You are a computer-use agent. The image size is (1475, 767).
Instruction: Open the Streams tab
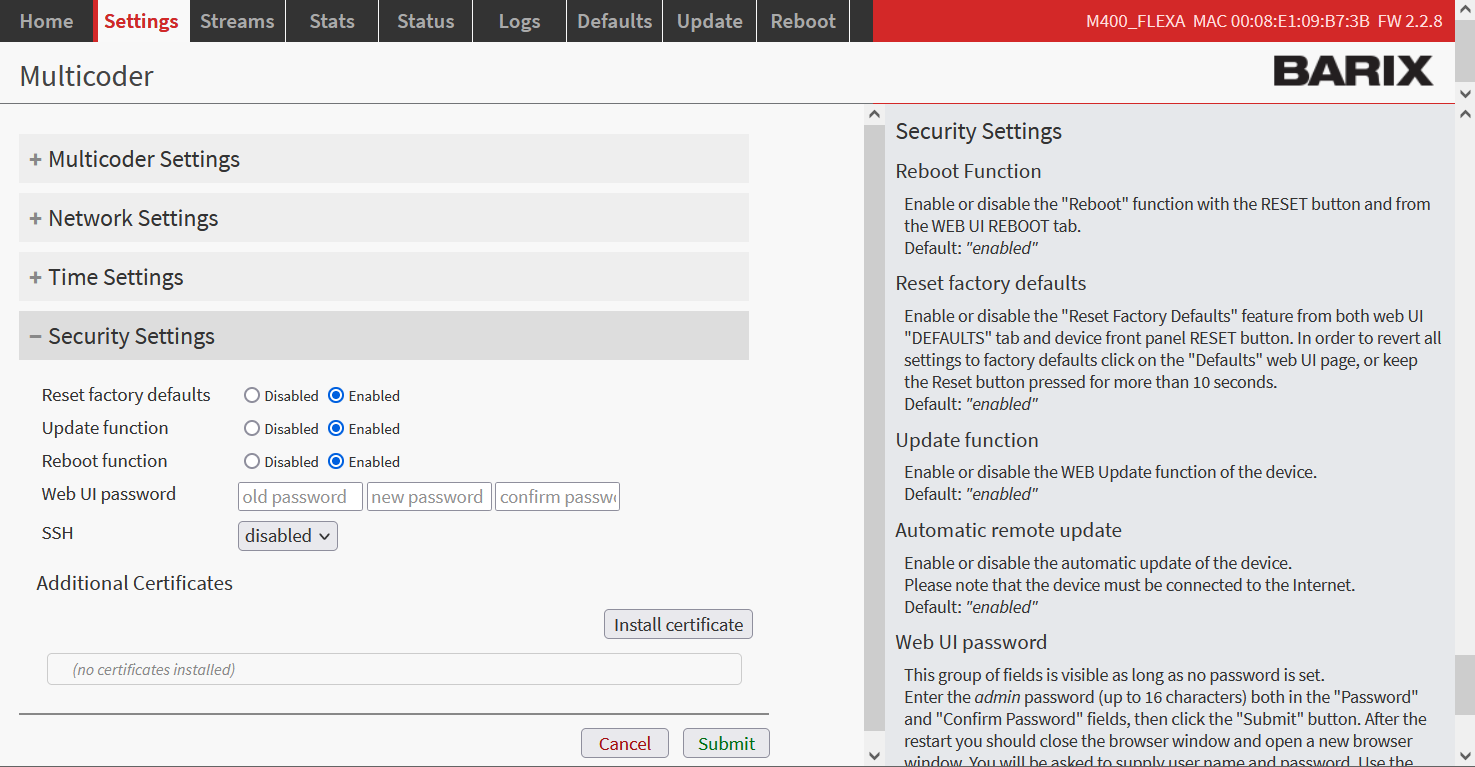238,21
